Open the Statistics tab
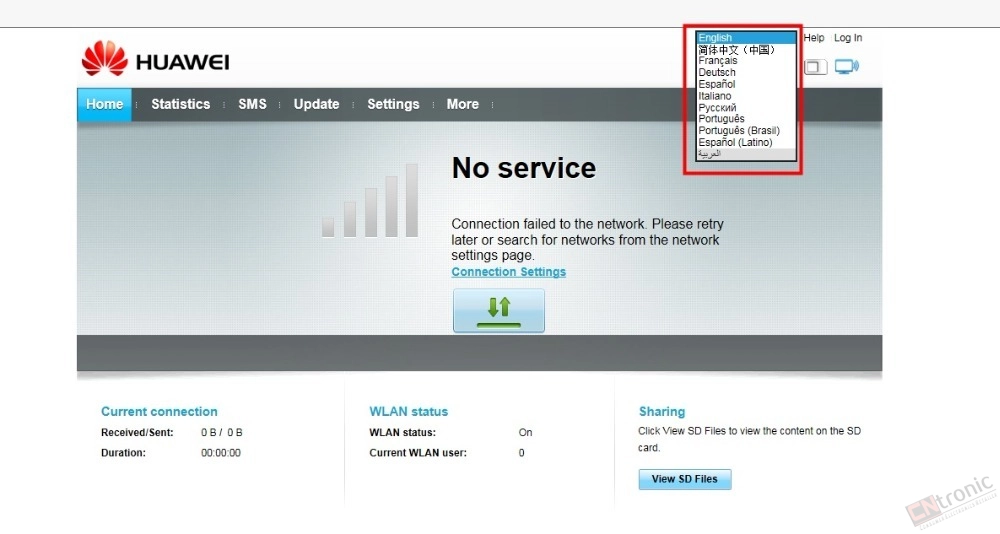The height and width of the screenshot is (534, 1000). click(x=180, y=104)
